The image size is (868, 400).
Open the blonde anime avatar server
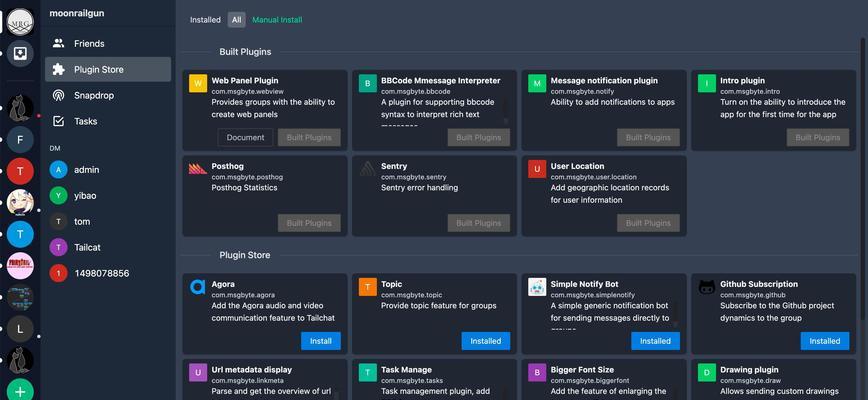(20, 202)
